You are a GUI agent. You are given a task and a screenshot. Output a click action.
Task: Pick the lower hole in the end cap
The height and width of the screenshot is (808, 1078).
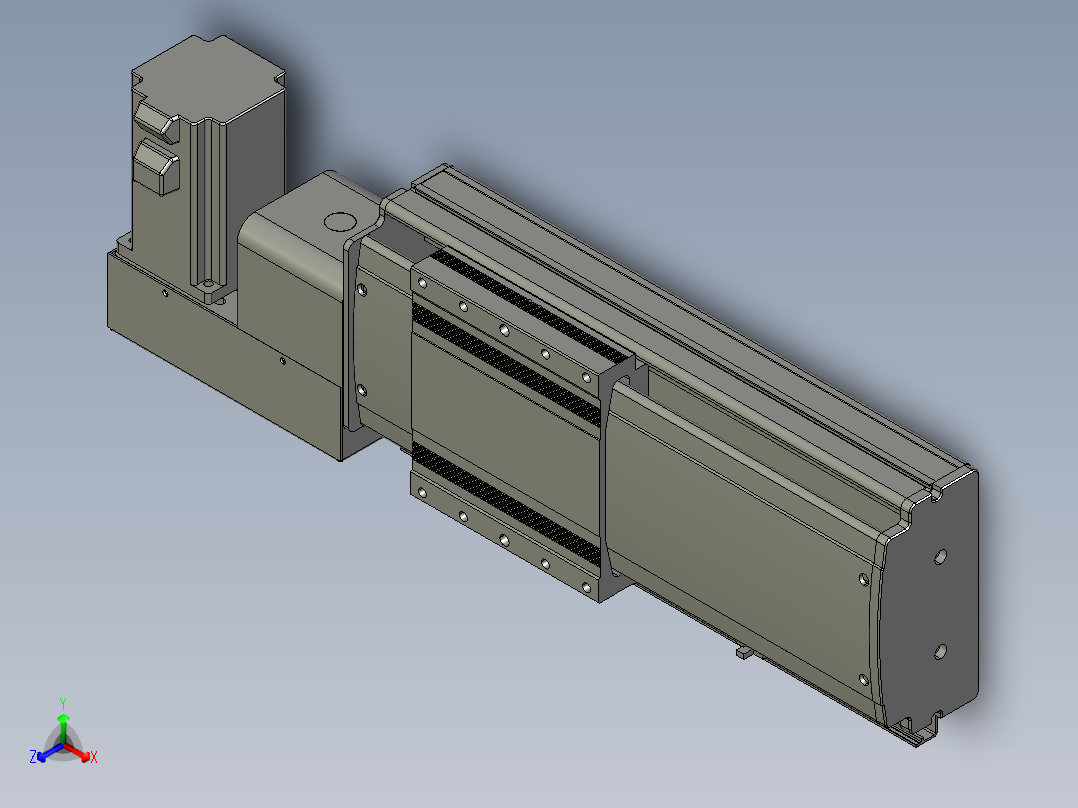tap(940, 651)
